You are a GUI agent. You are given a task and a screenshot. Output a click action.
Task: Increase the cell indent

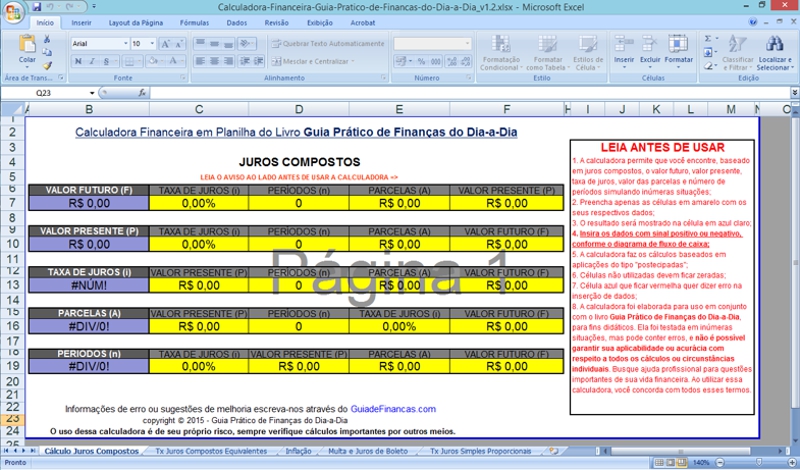click(259, 61)
